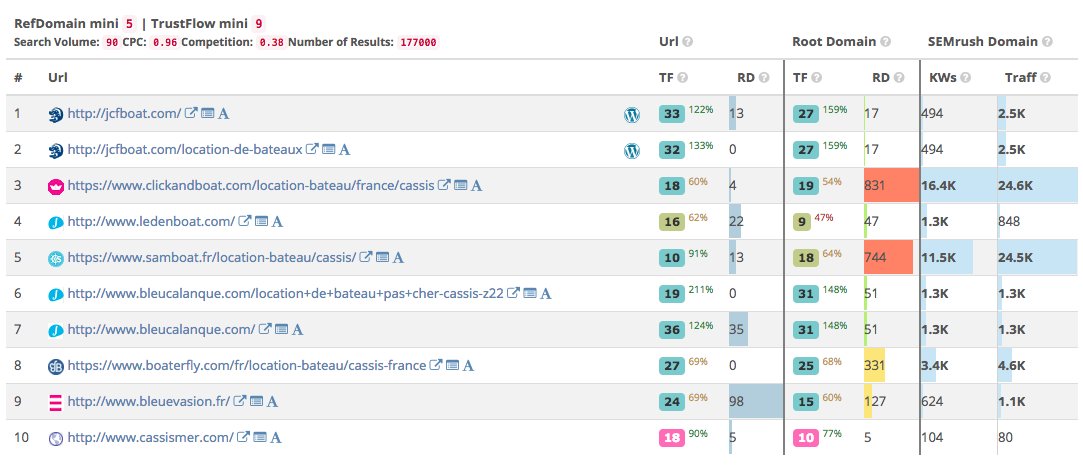Click Url TF badge 36 for bleucalanque.com
Viewport: 1083px width, 471px height.
point(671,329)
